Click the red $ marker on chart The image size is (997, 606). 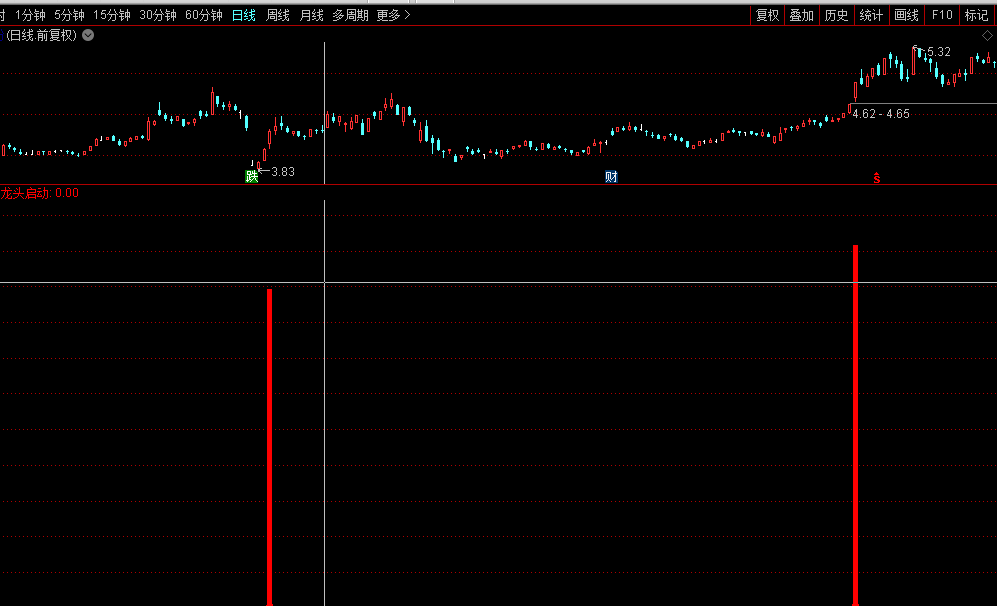tap(877, 179)
